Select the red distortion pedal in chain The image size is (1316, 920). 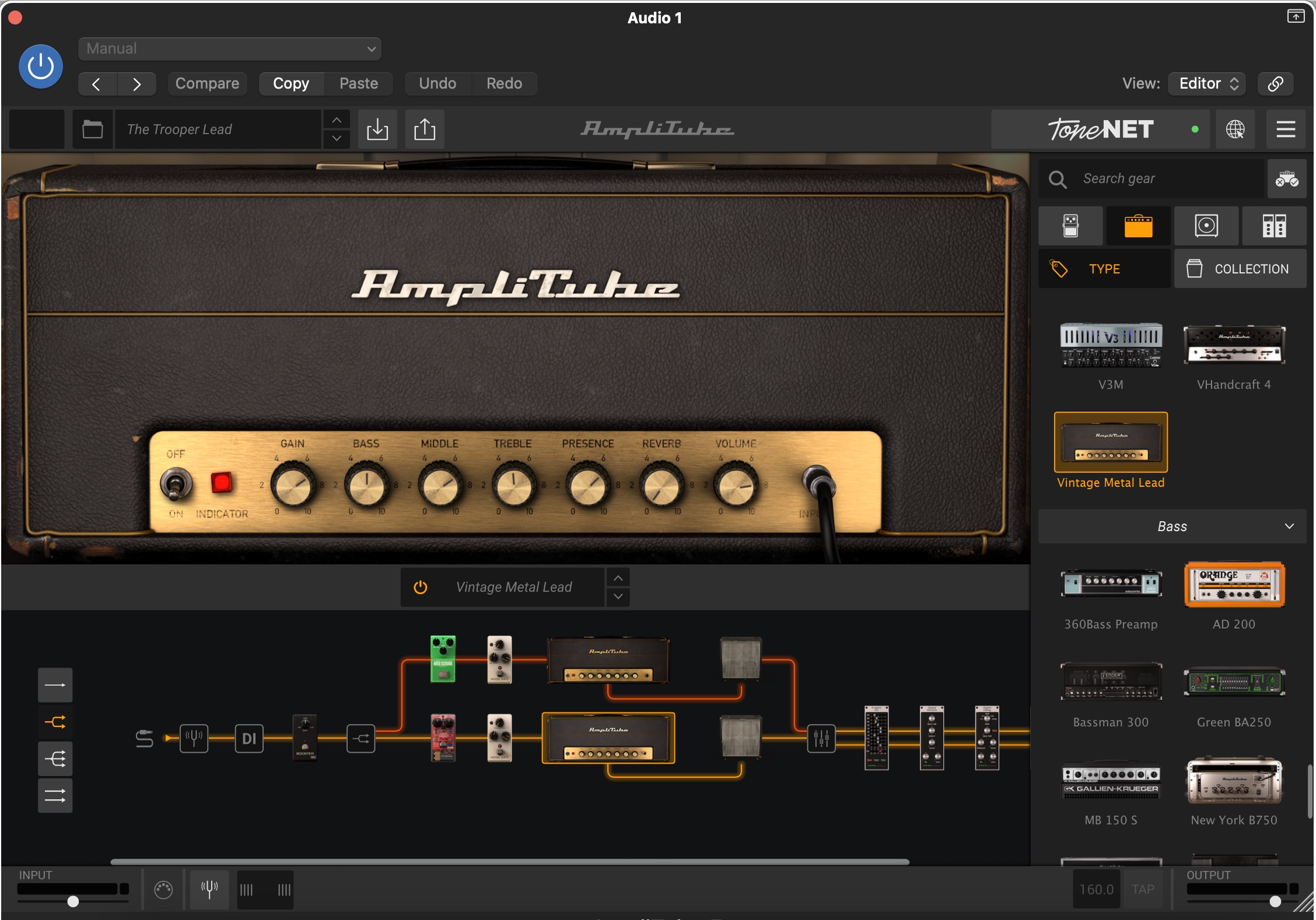click(443, 738)
